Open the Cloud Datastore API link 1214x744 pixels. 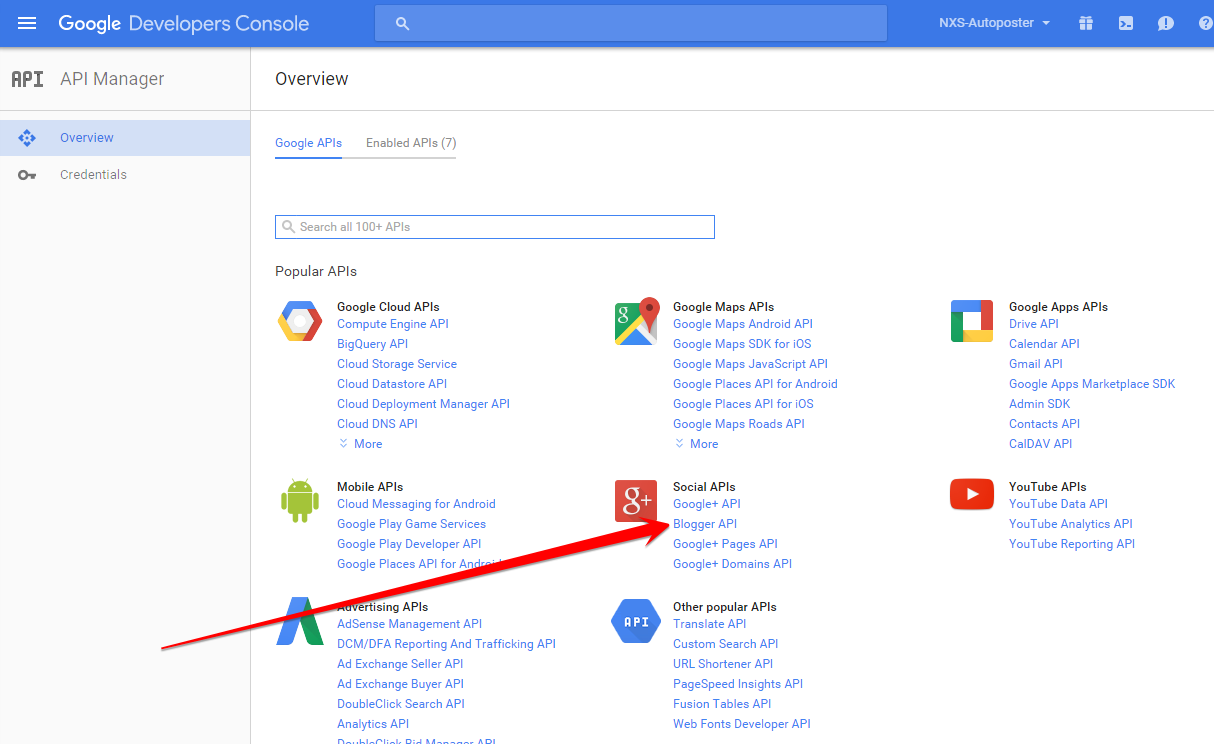pyautogui.click(x=392, y=384)
